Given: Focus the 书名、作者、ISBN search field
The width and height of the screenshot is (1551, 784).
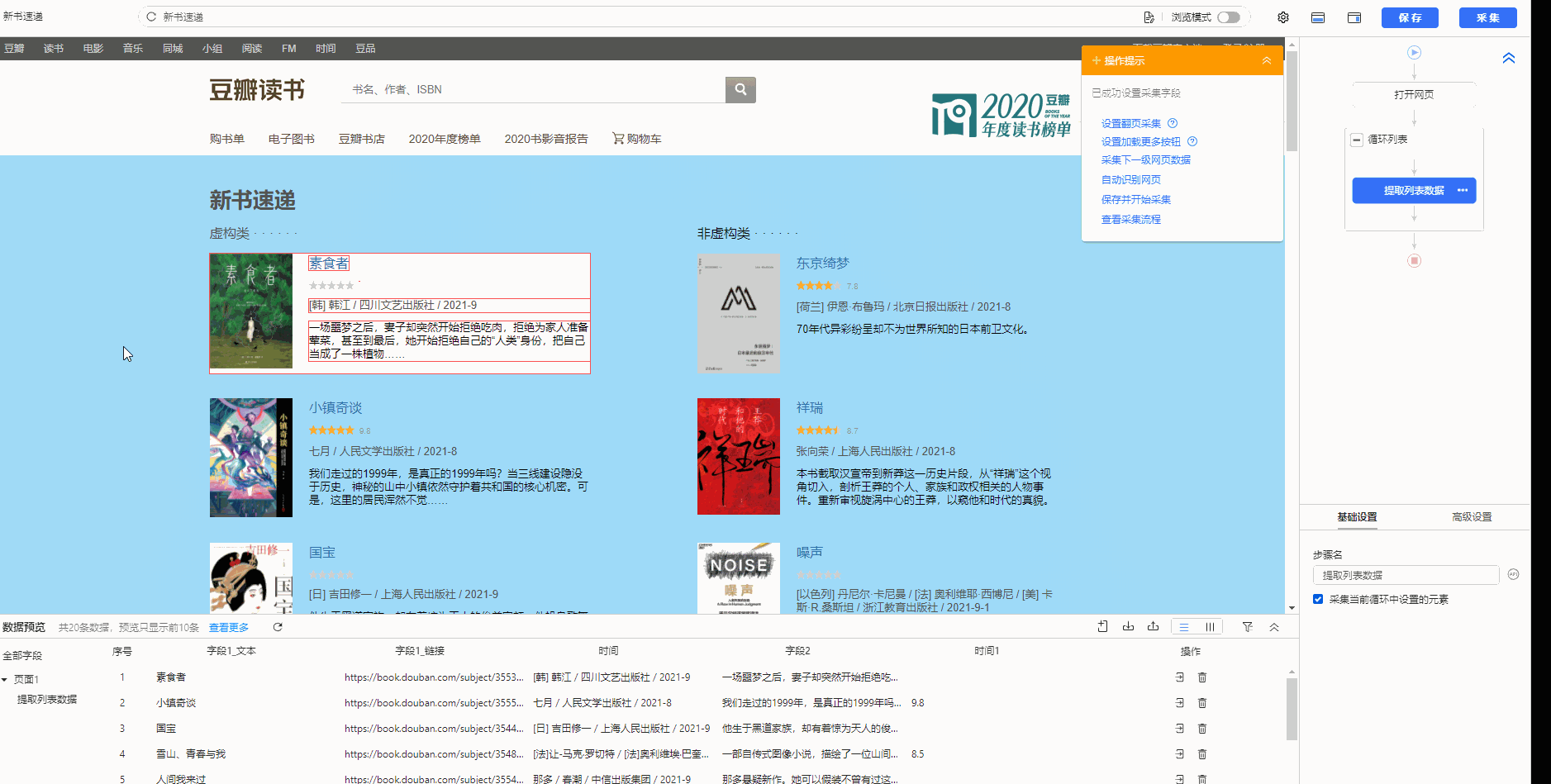Looking at the screenshot, I should [533, 89].
